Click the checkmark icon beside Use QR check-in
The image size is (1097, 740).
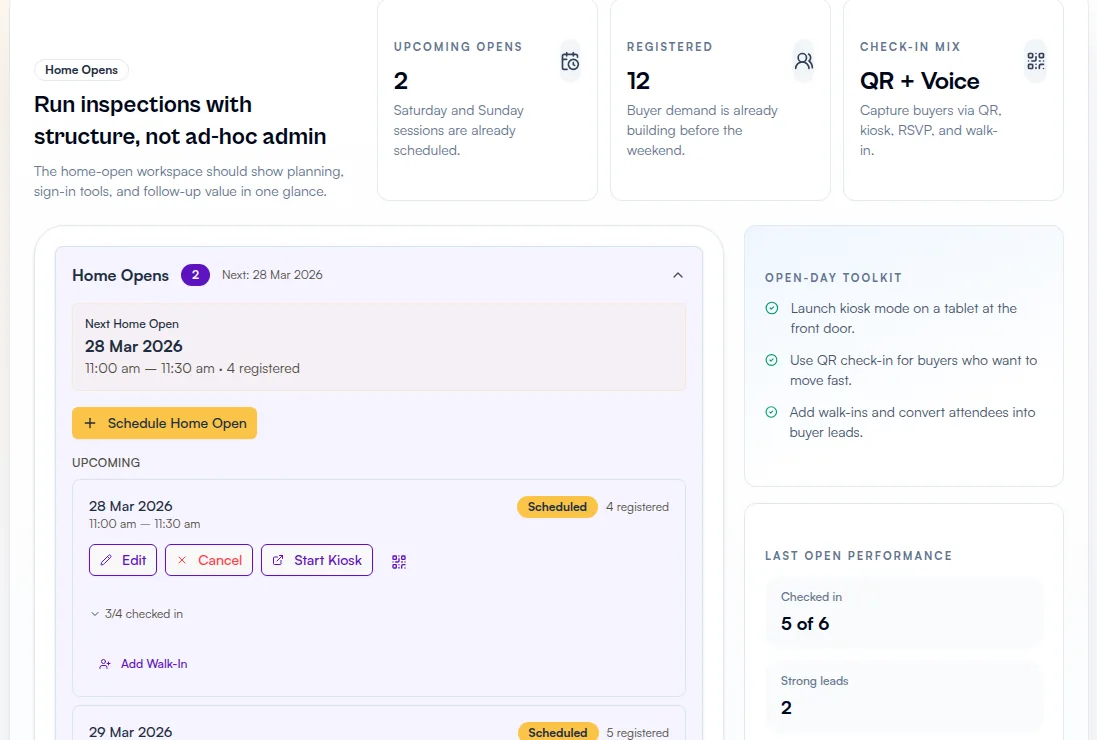coord(772,360)
